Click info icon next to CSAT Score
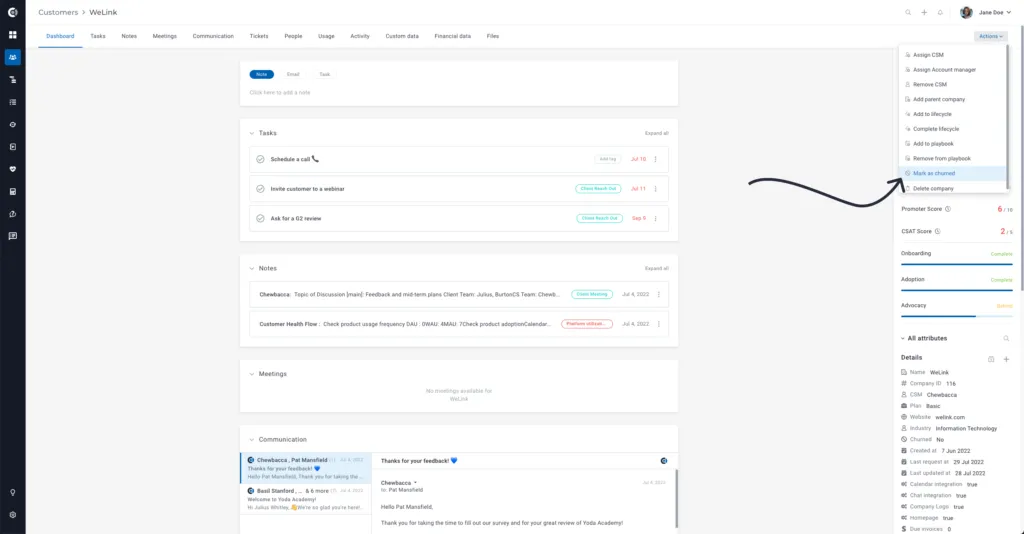This screenshot has width=1024, height=534. [937, 231]
